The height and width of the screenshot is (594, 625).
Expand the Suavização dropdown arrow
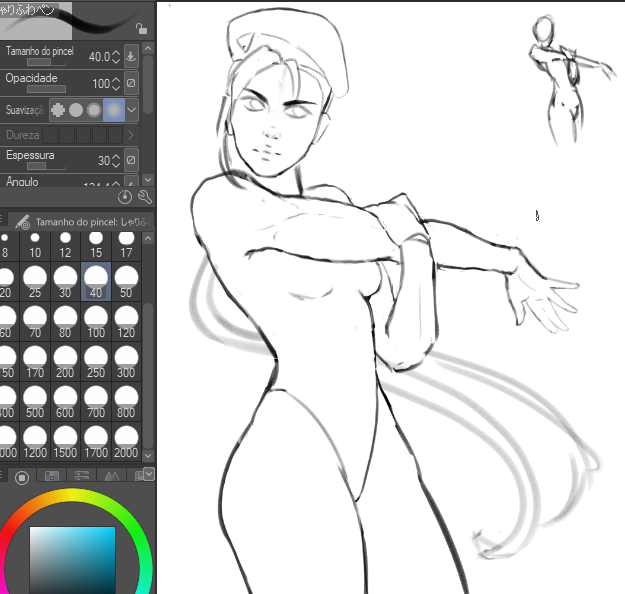point(132,110)
